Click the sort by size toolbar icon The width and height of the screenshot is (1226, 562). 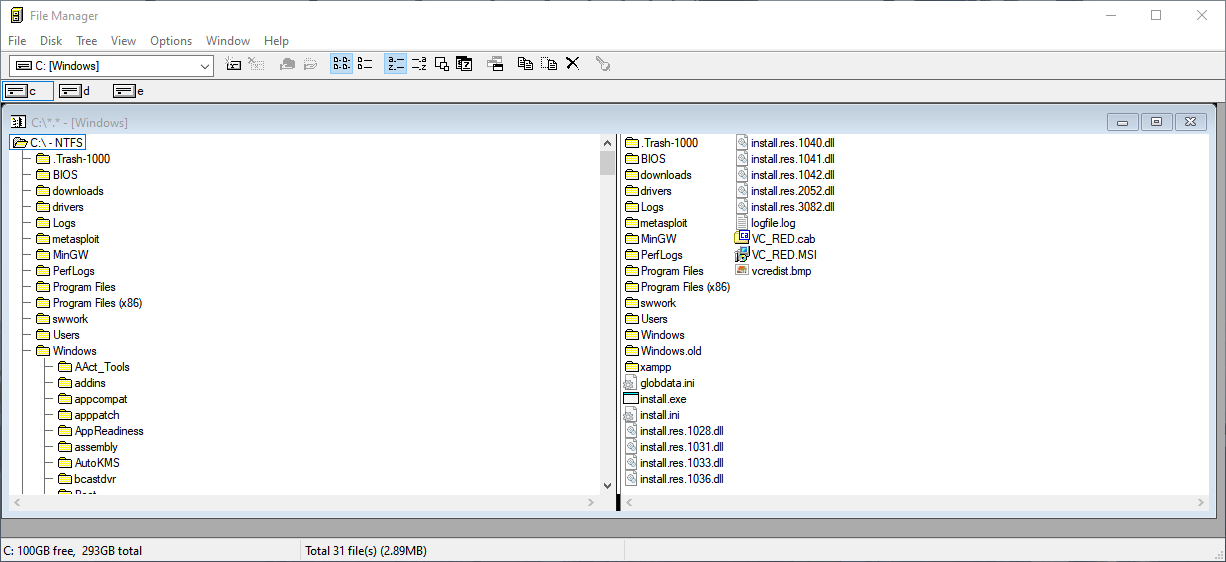[x=442, y=64]
